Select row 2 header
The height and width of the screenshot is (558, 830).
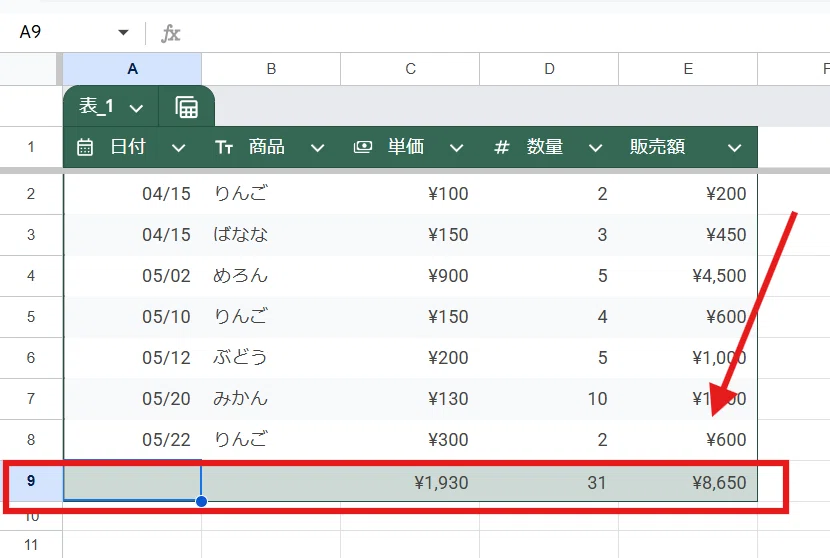pos(31,194)
